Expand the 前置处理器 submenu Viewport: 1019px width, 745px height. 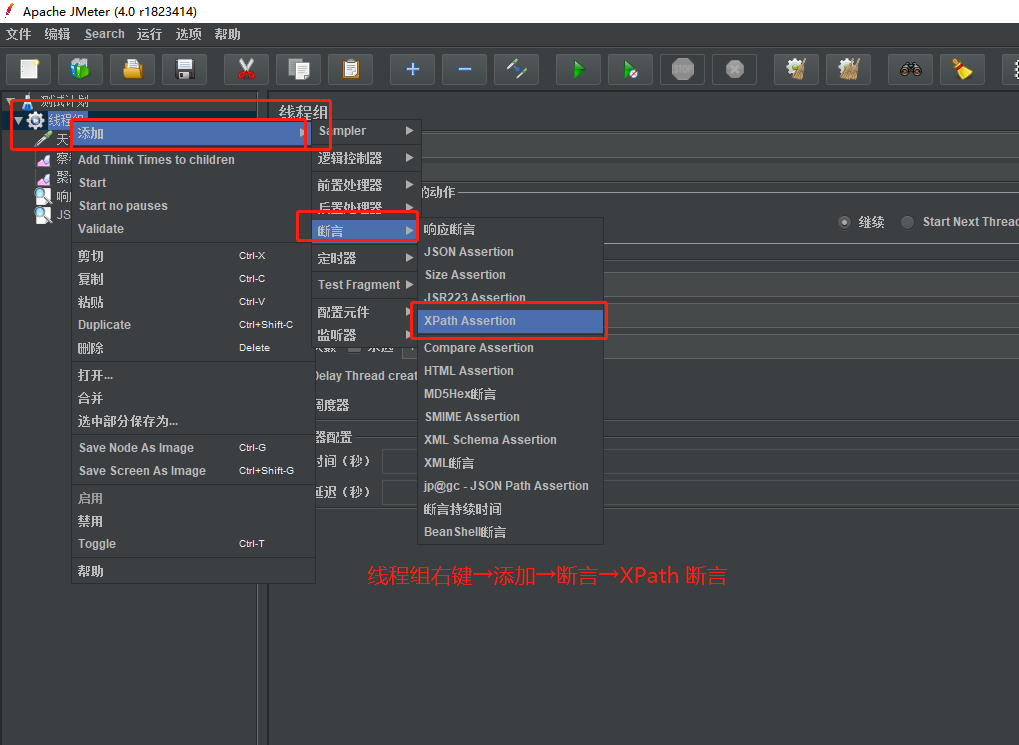click(366, 185)
